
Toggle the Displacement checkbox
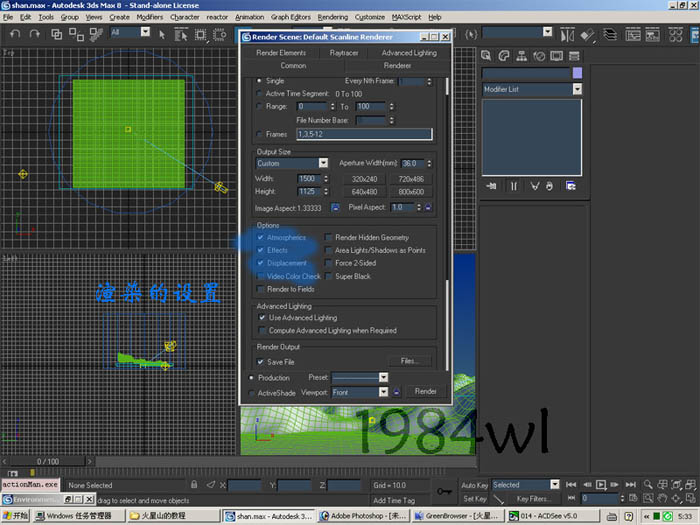[x=260, y=263]
